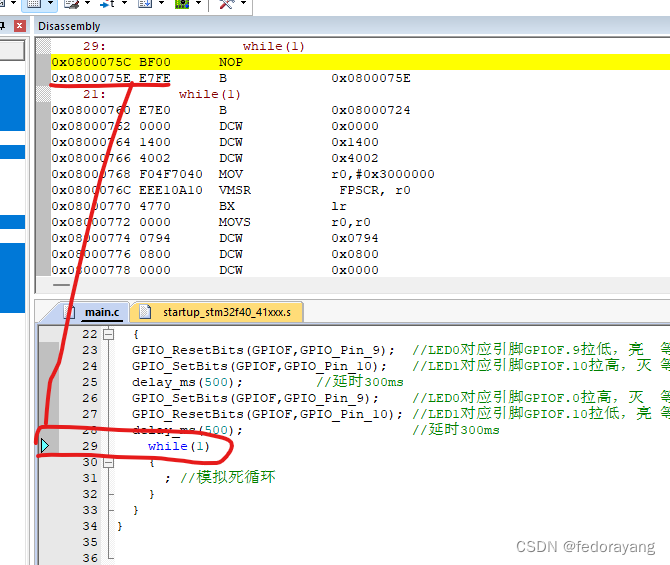This screenshot has width=670, height=565.
Task: Collapse the code block fold at line 30
Action: (x=108, y=462)
